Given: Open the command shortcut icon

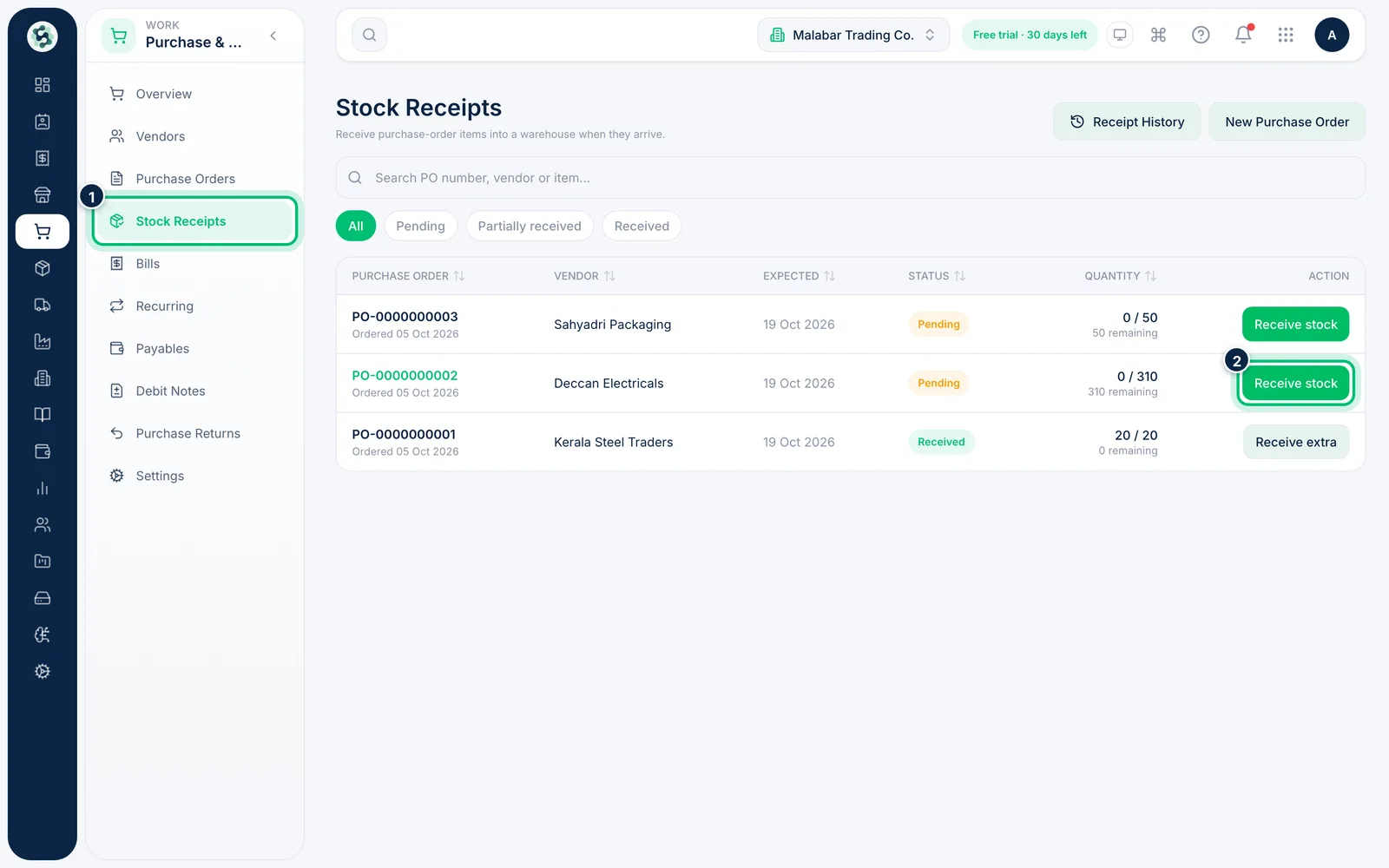Looking at the screenshot, I should tap(1158, 35).
